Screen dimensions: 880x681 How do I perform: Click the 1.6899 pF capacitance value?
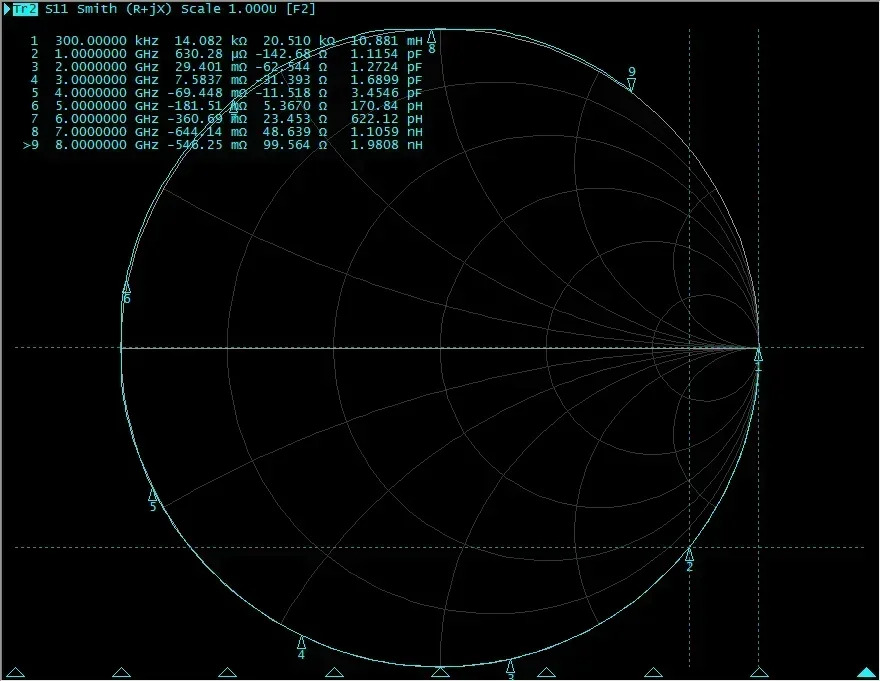pyautogui.click(x=386, y=79)
